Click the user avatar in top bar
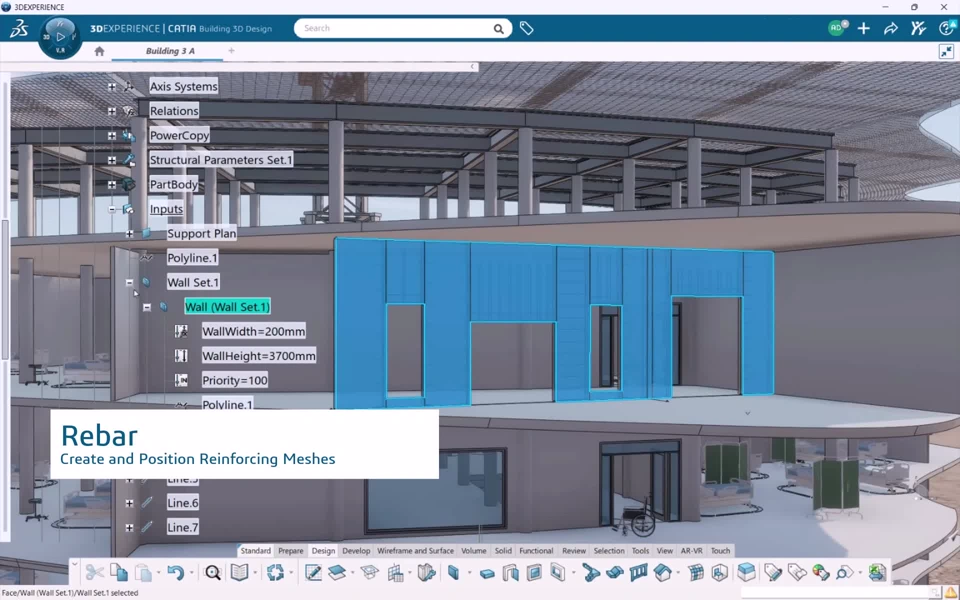The height and width of the screenshot is (600, 960). click(836, 28)
